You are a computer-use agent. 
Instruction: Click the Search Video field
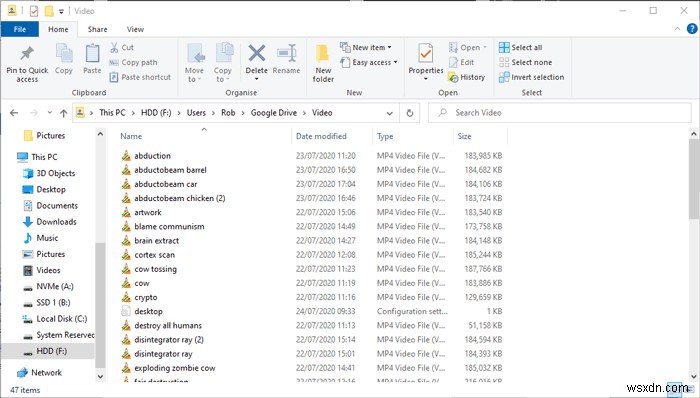[x=560, y=113]
